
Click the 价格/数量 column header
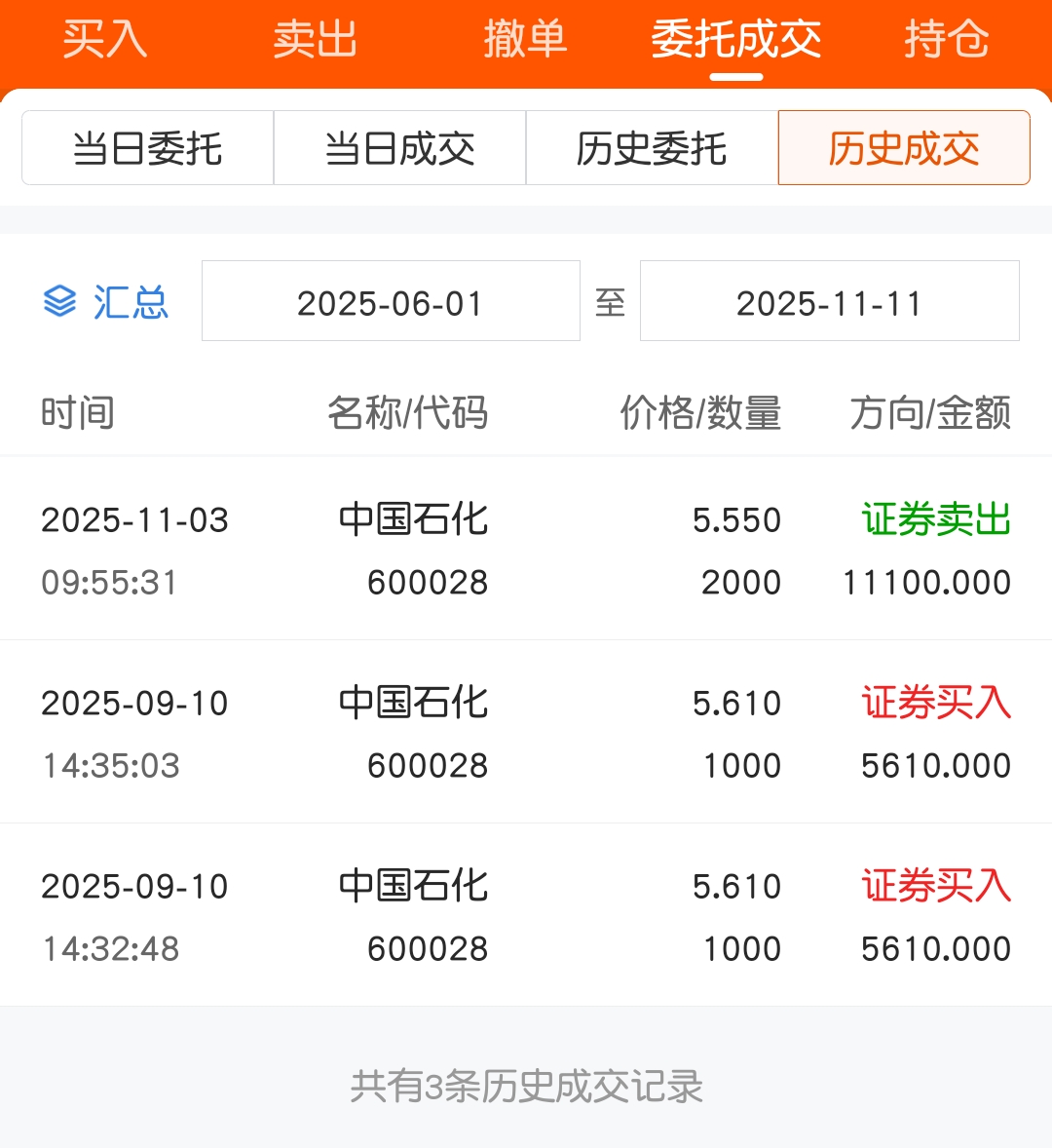700,412
